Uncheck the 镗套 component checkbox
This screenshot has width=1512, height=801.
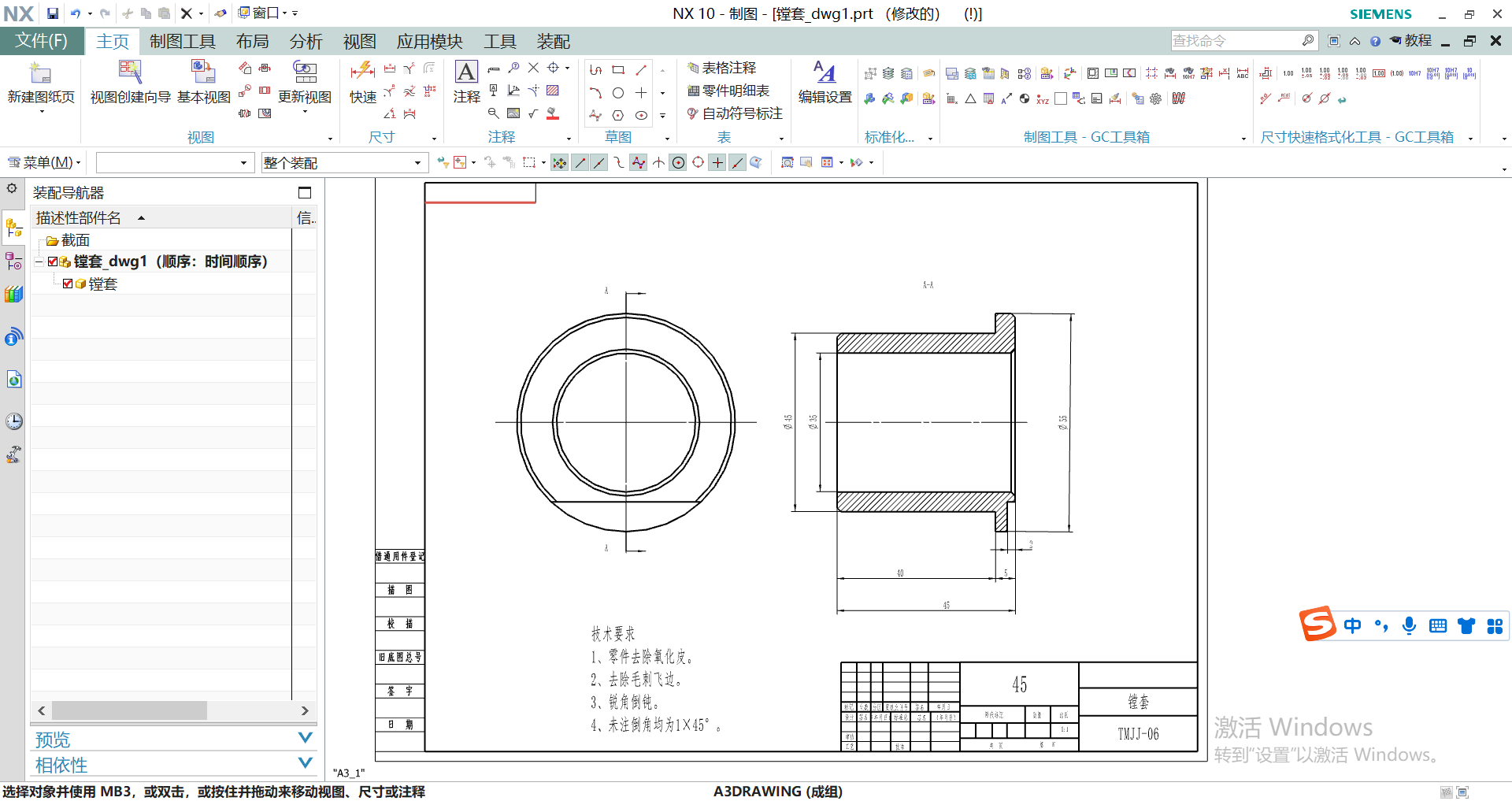[x=68, y=284]
